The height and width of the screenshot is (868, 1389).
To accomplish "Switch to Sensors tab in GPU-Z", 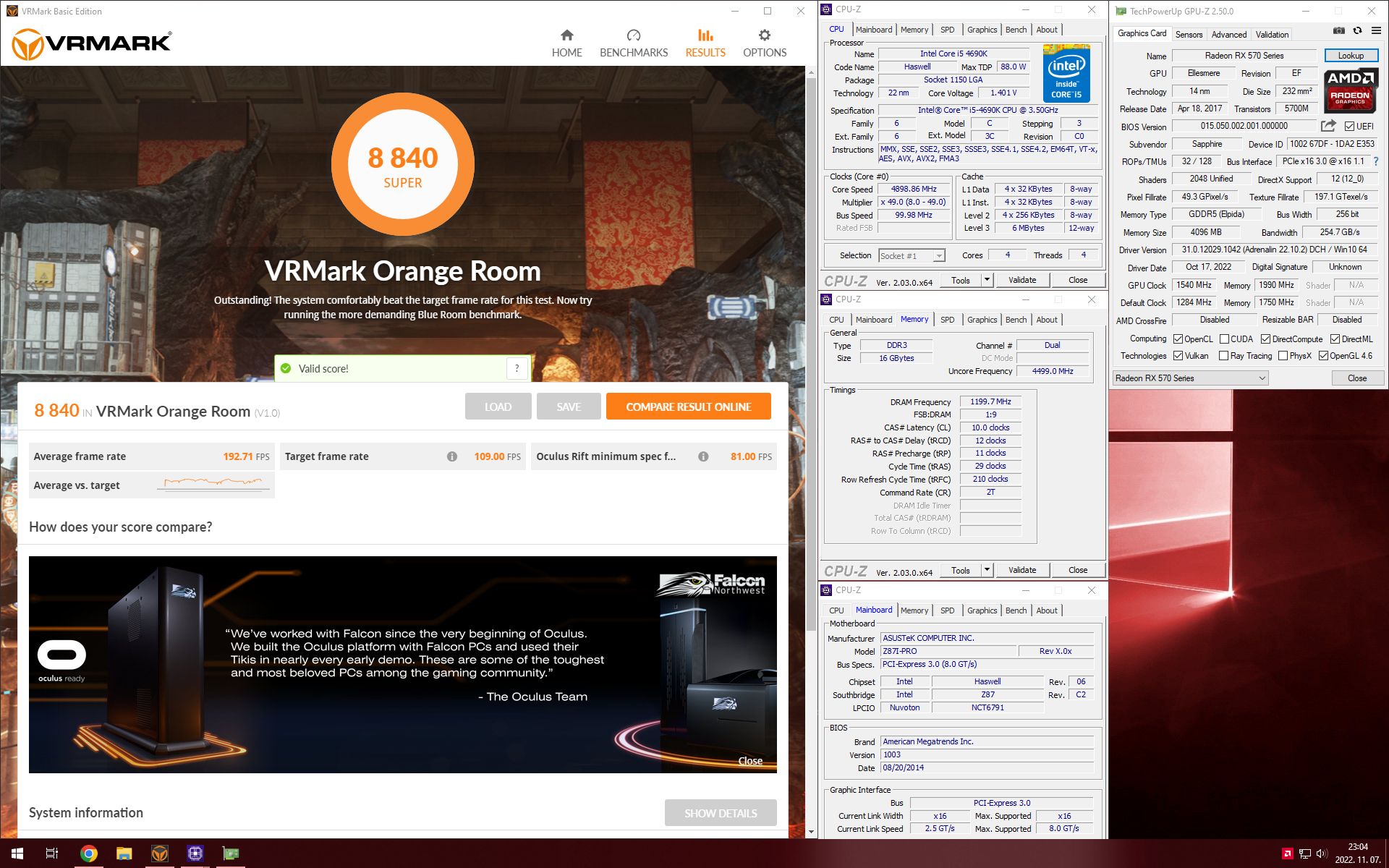I will click(1189, 35).
